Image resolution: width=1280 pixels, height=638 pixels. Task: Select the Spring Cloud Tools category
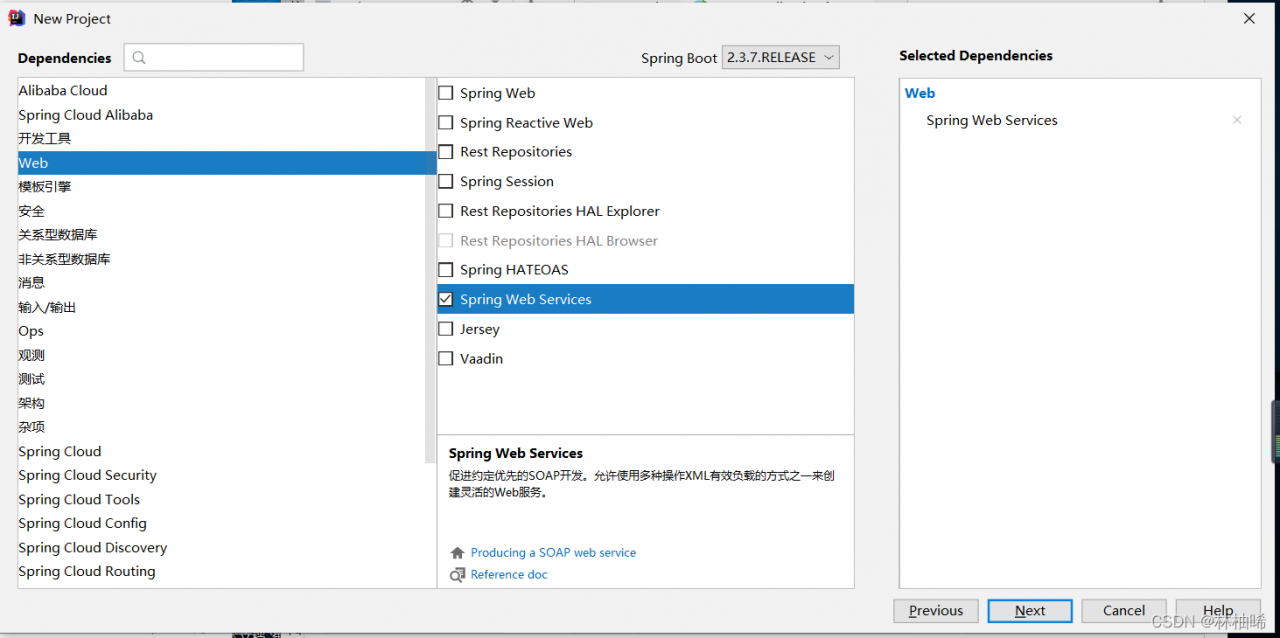coord(221,500)
